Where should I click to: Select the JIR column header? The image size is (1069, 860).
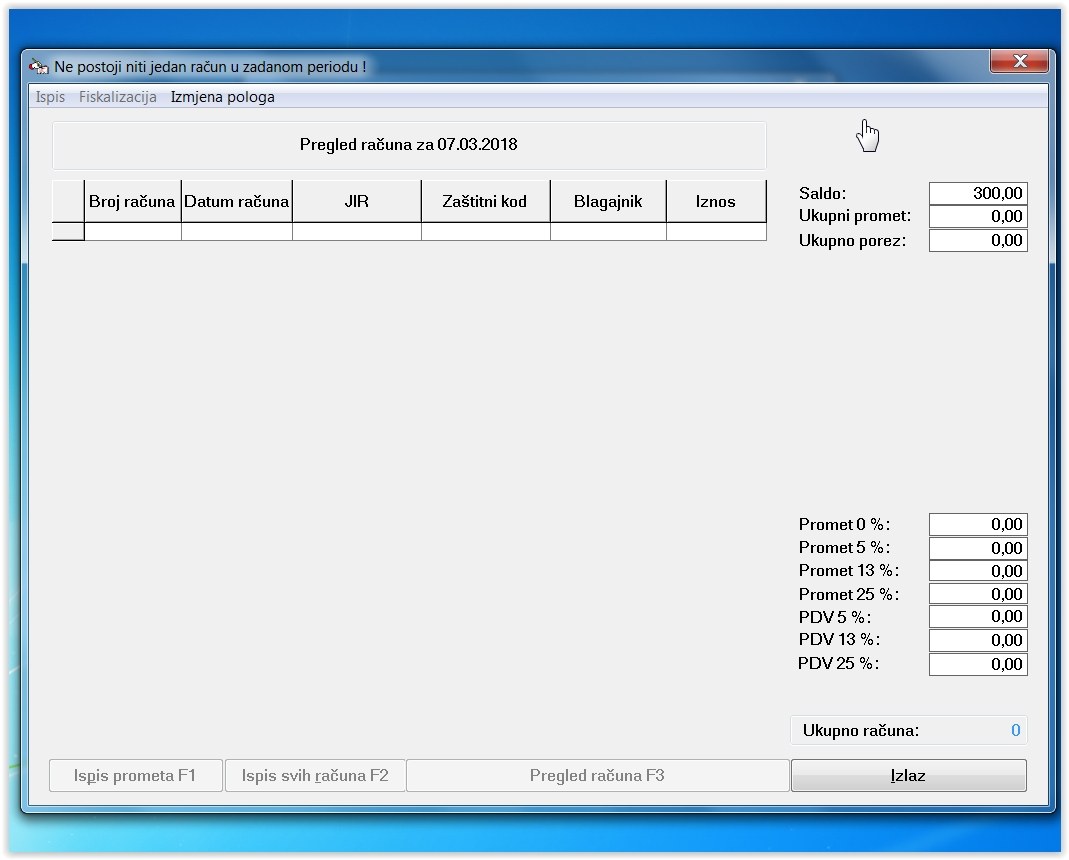click(x=356, y=201)
